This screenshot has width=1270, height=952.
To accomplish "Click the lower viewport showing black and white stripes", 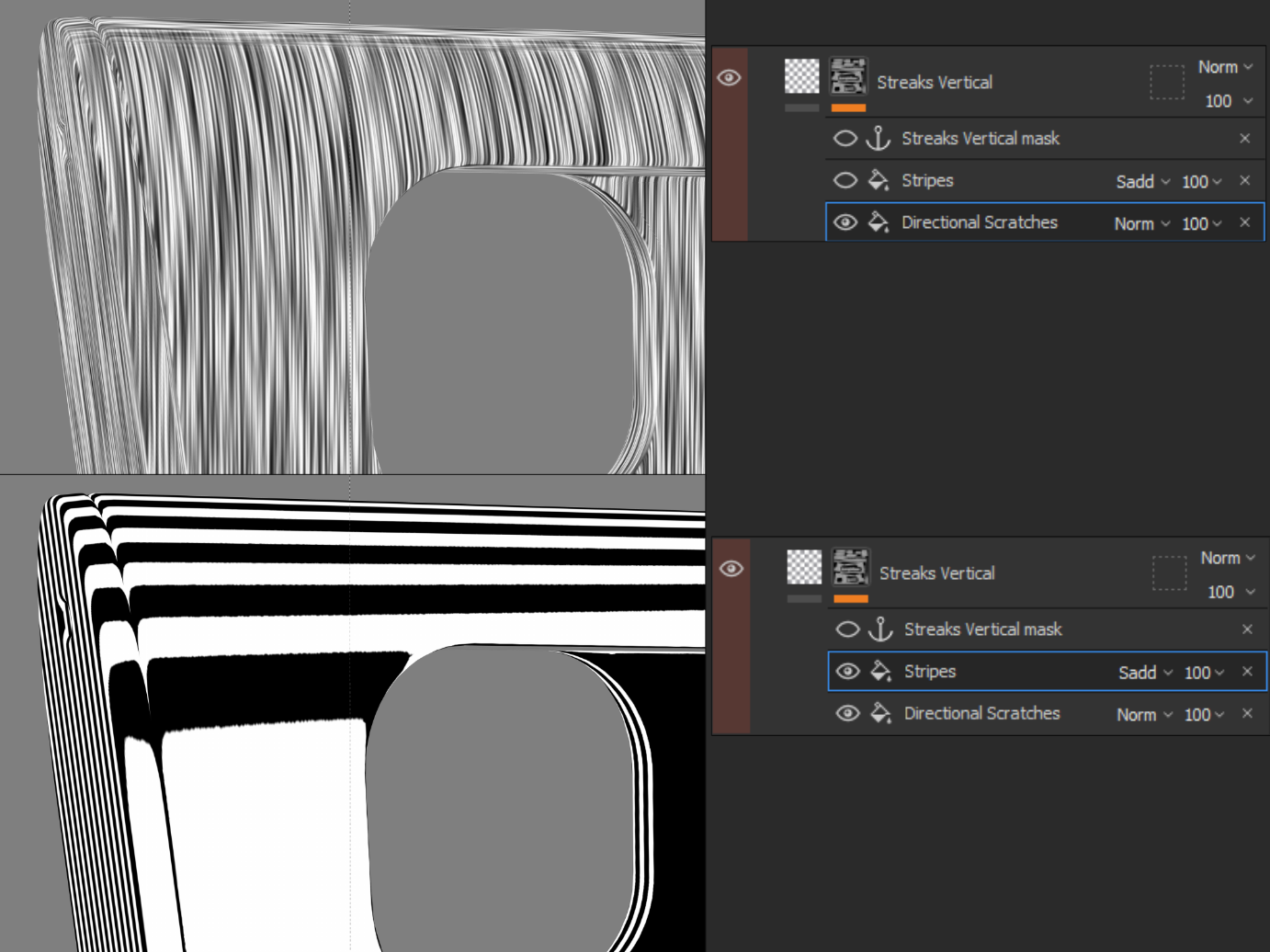I will [353, 714].
